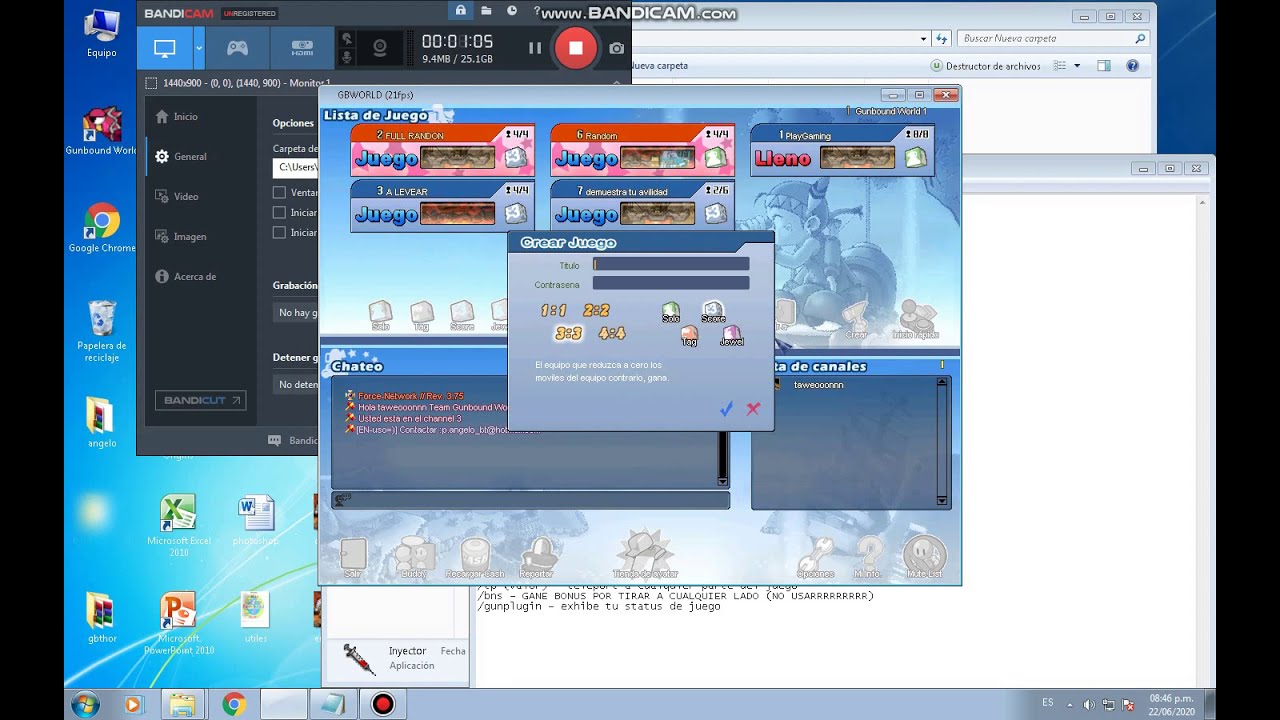1280x720 pixels.
Task: Open the game Opciones wrench icon
Action: click(x=816, y=558)
